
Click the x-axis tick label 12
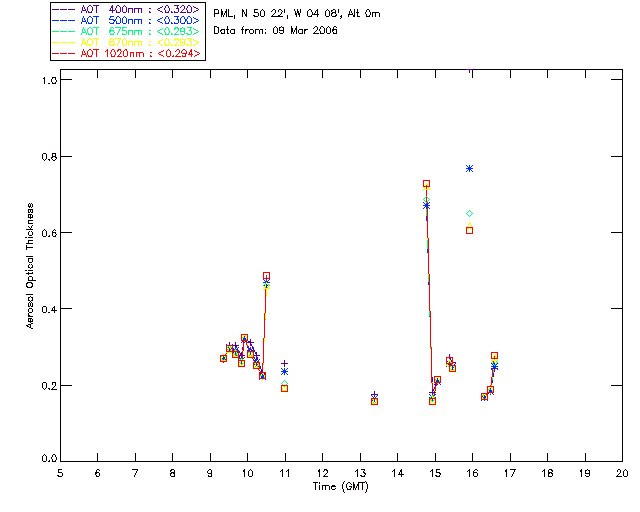pos(322,473)
